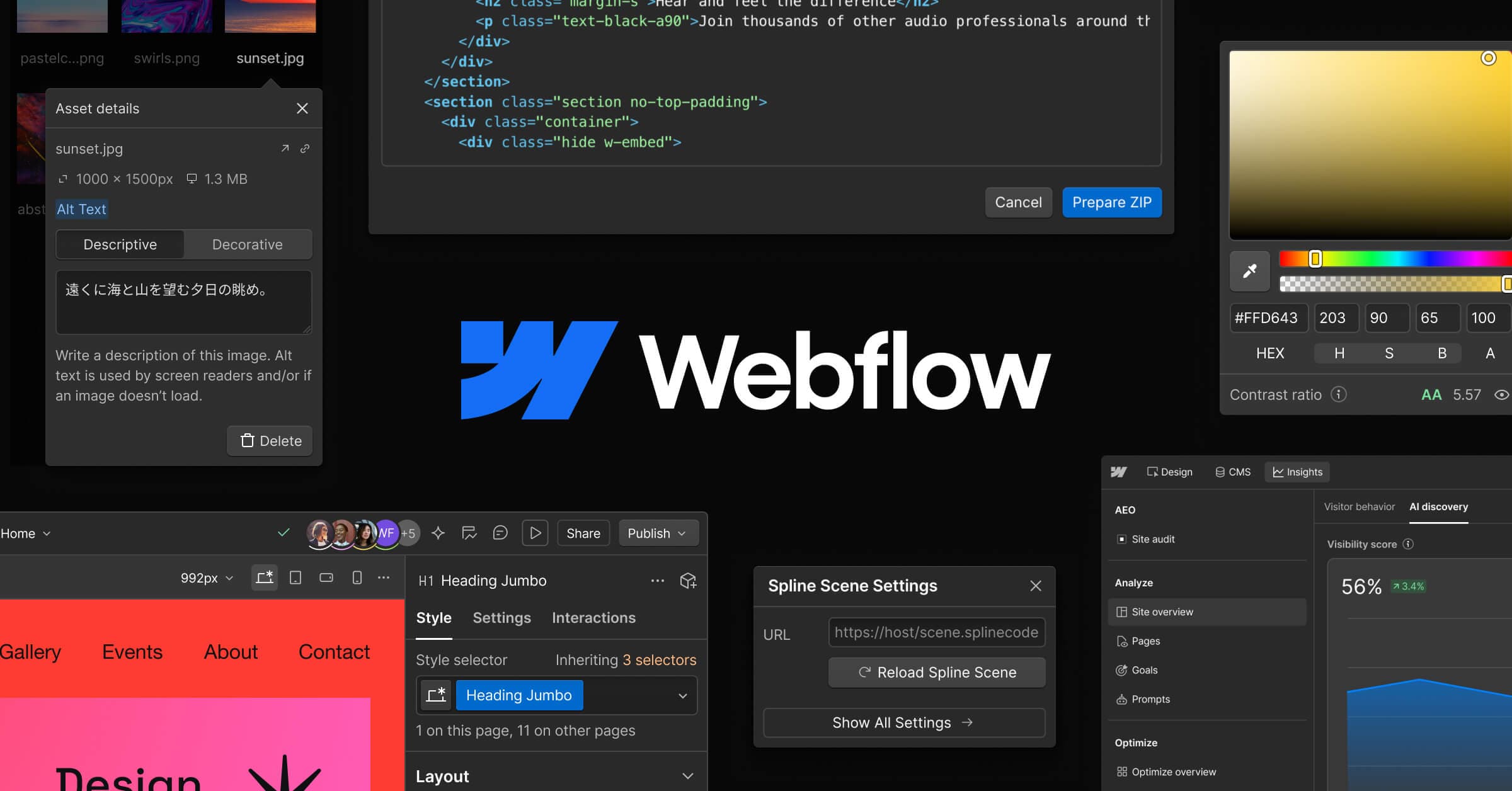Click the Spline scene URL input field

[x=937, y=632]
